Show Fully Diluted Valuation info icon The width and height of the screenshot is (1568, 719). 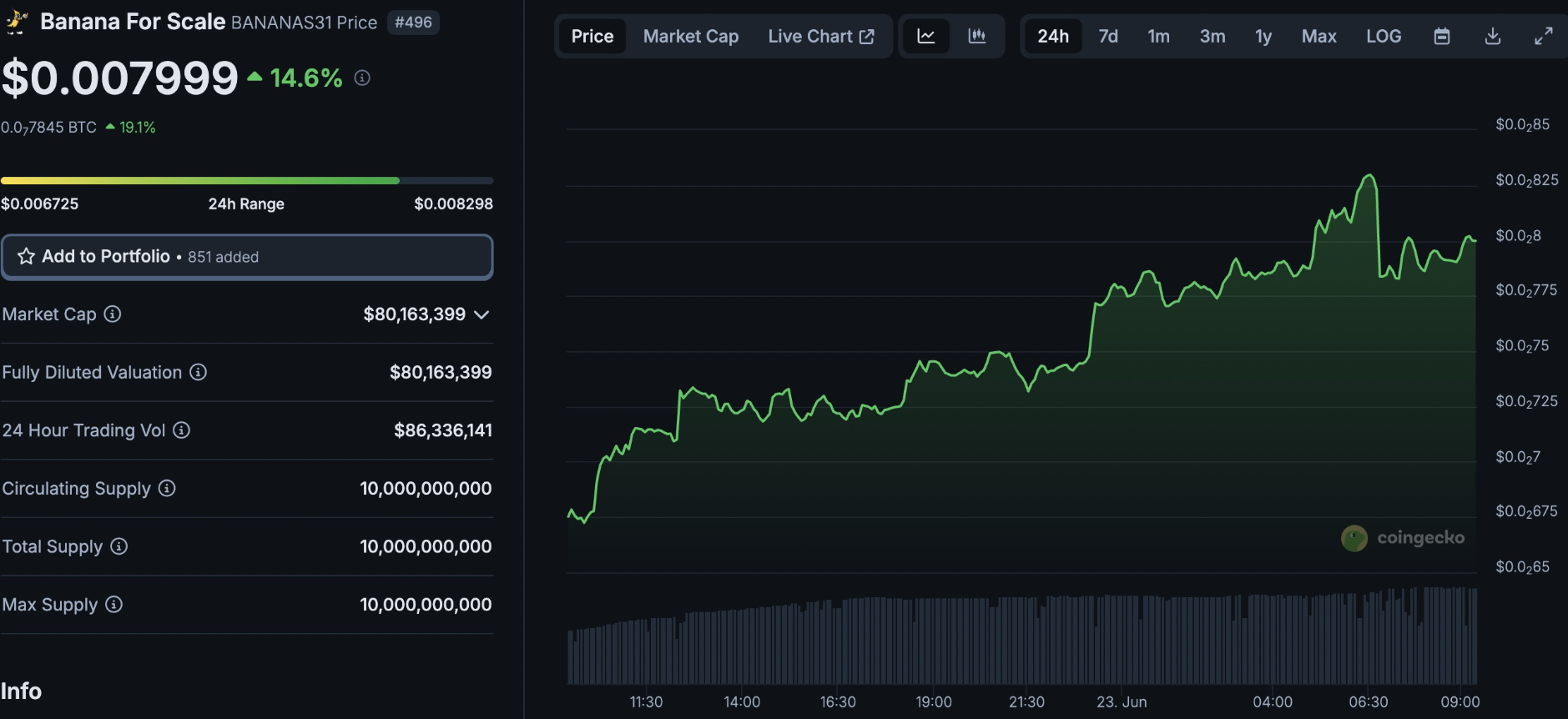198,372
